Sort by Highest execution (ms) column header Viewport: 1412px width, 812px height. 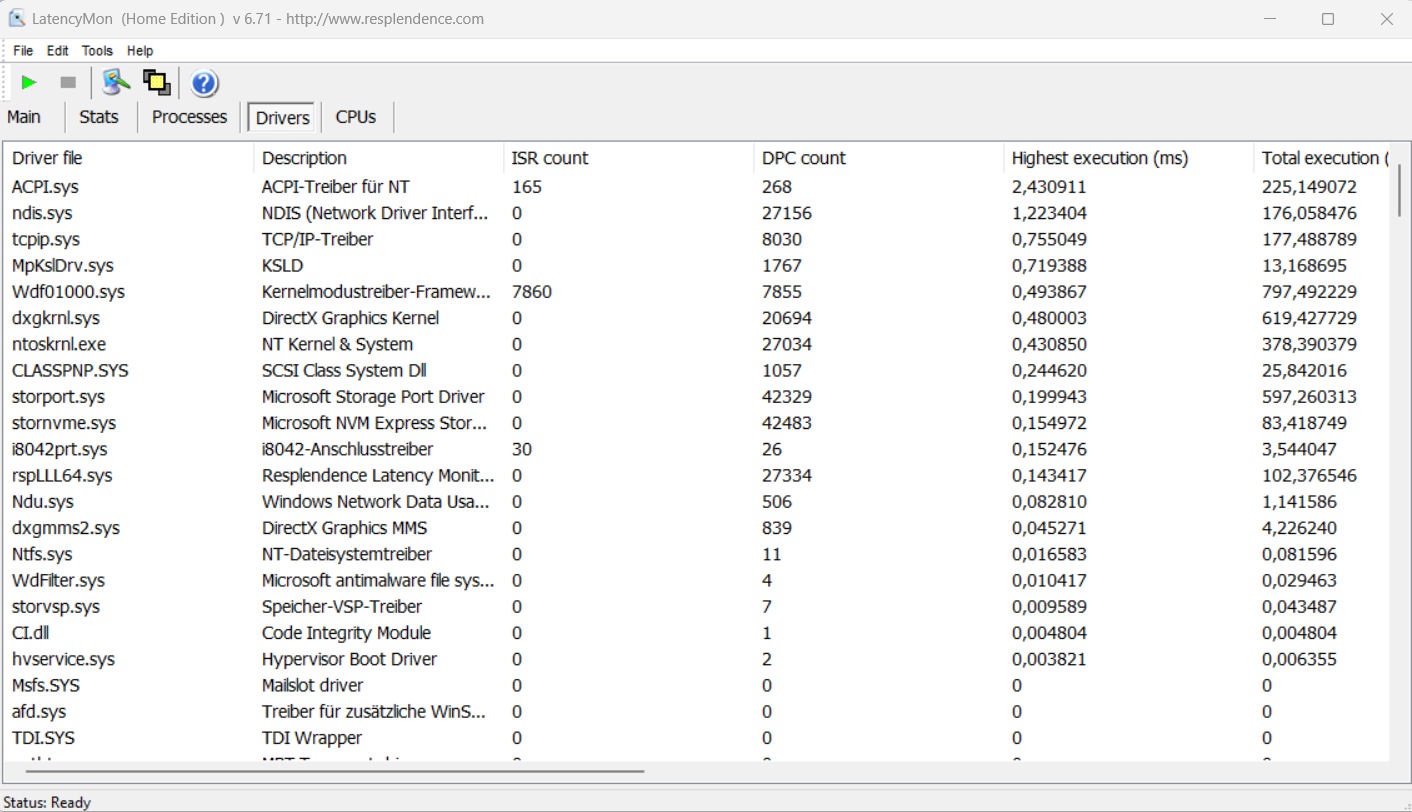click(1129, 158)
